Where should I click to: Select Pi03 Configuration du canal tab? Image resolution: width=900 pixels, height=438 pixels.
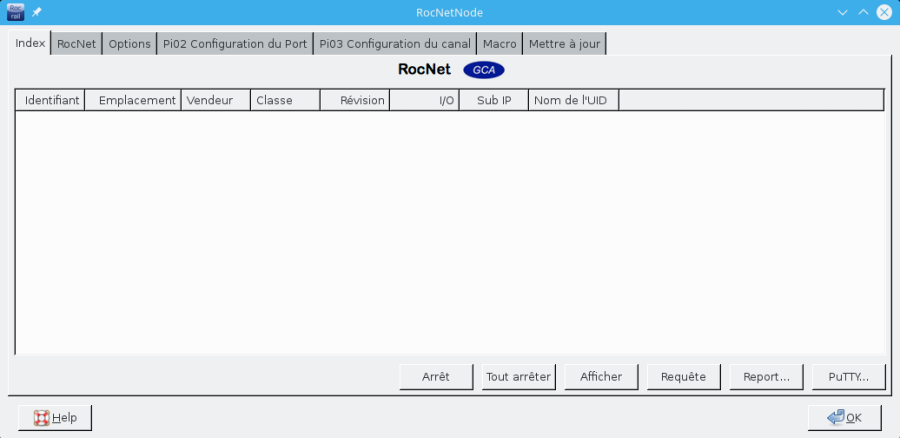[x=395, y=44]
